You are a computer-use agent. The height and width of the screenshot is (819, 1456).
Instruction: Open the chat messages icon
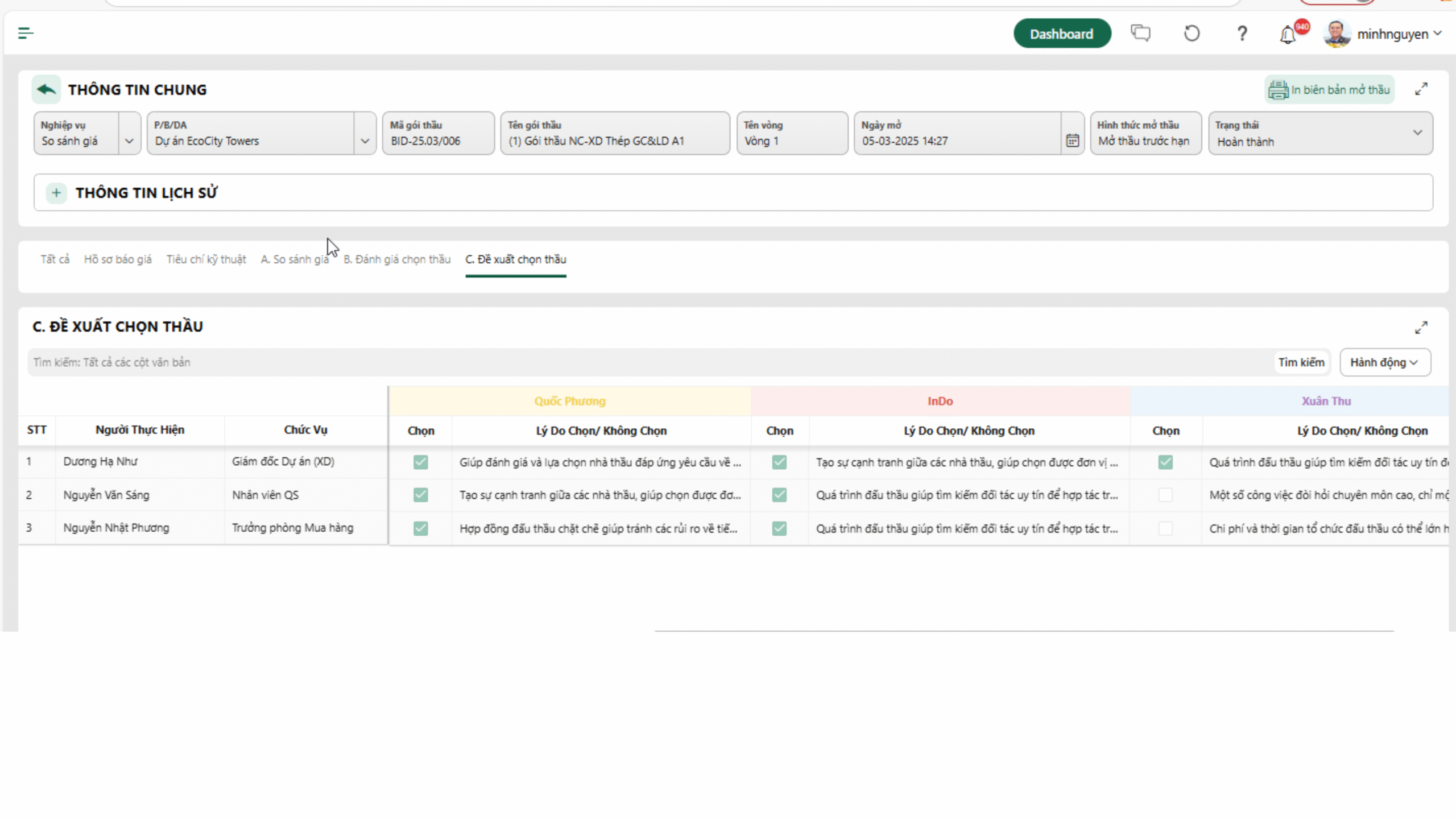click(x=1140, y=33)
